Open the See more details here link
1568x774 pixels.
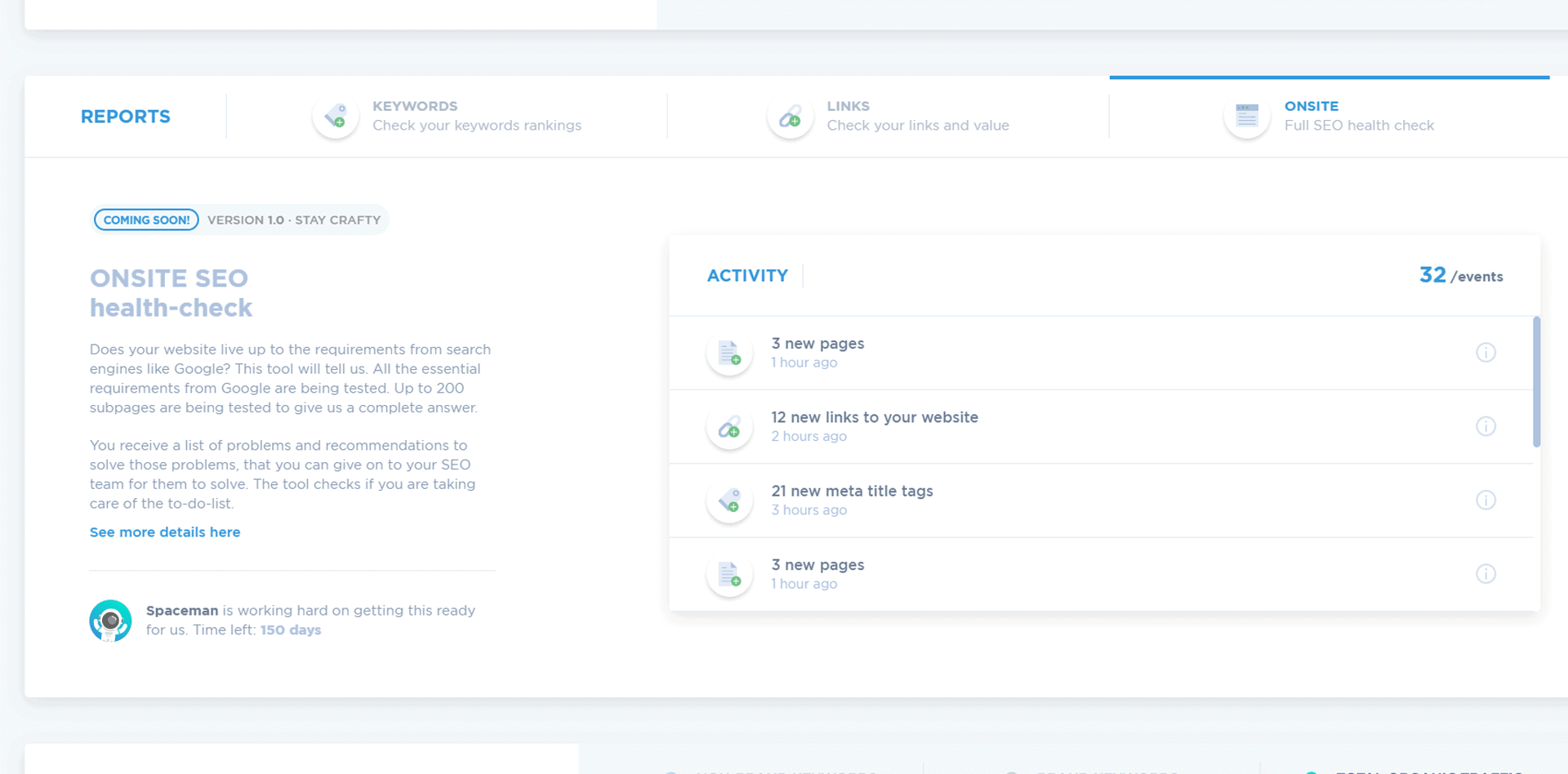[165, 532]
